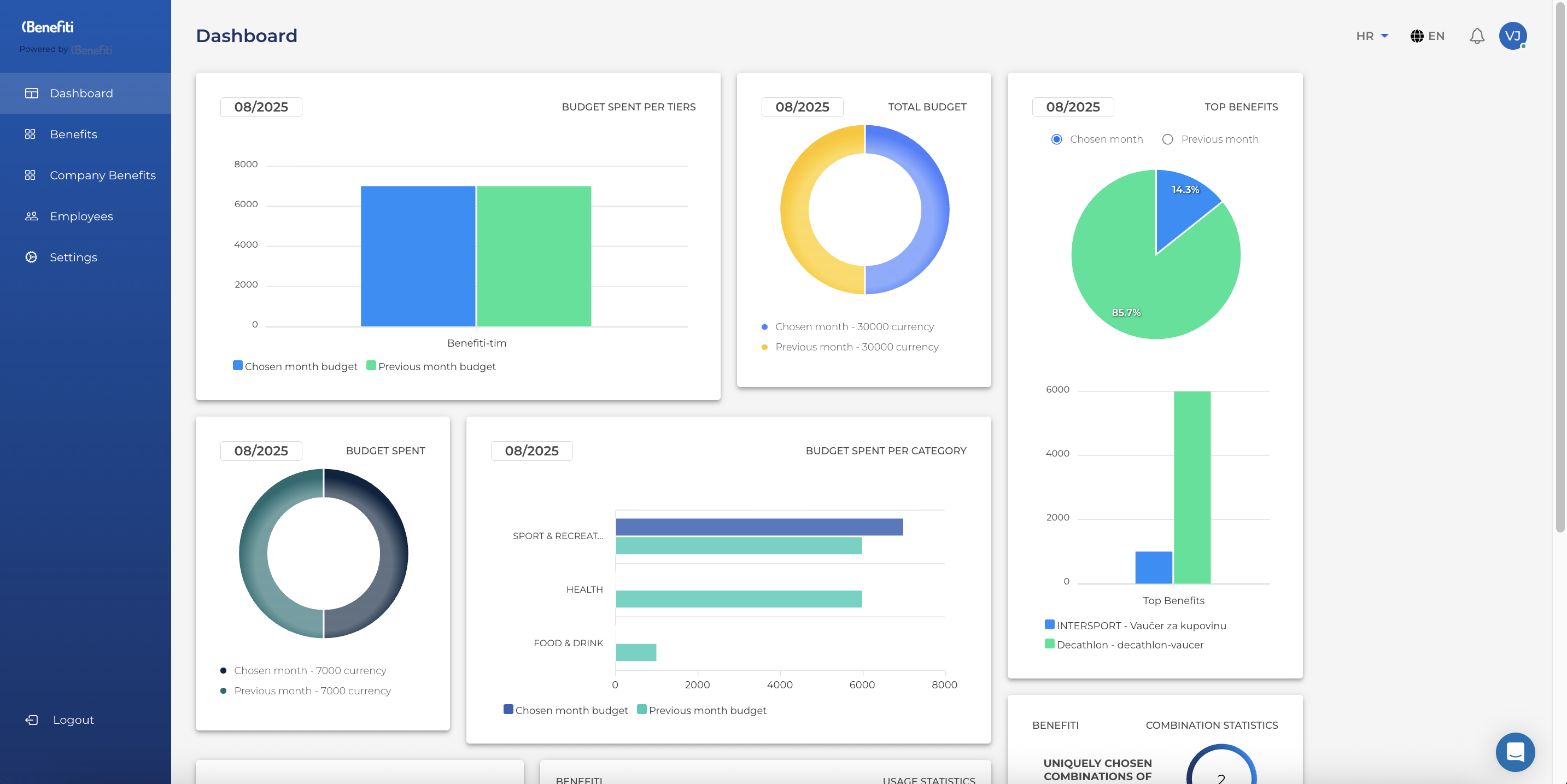Open the VJ user avatar menu
Viewport: 1567px width, 784px height.
(1512, 36)
